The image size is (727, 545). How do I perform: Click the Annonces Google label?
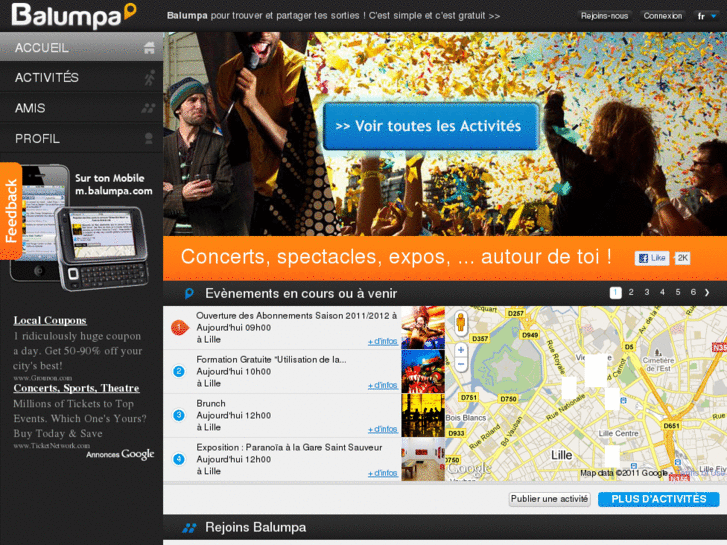(x=120, y=454)
